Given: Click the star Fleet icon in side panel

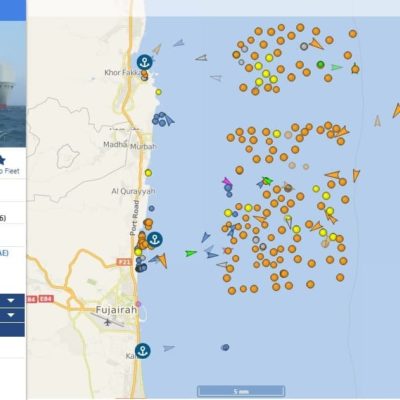Looking at the screenshot, I should 2,160.
